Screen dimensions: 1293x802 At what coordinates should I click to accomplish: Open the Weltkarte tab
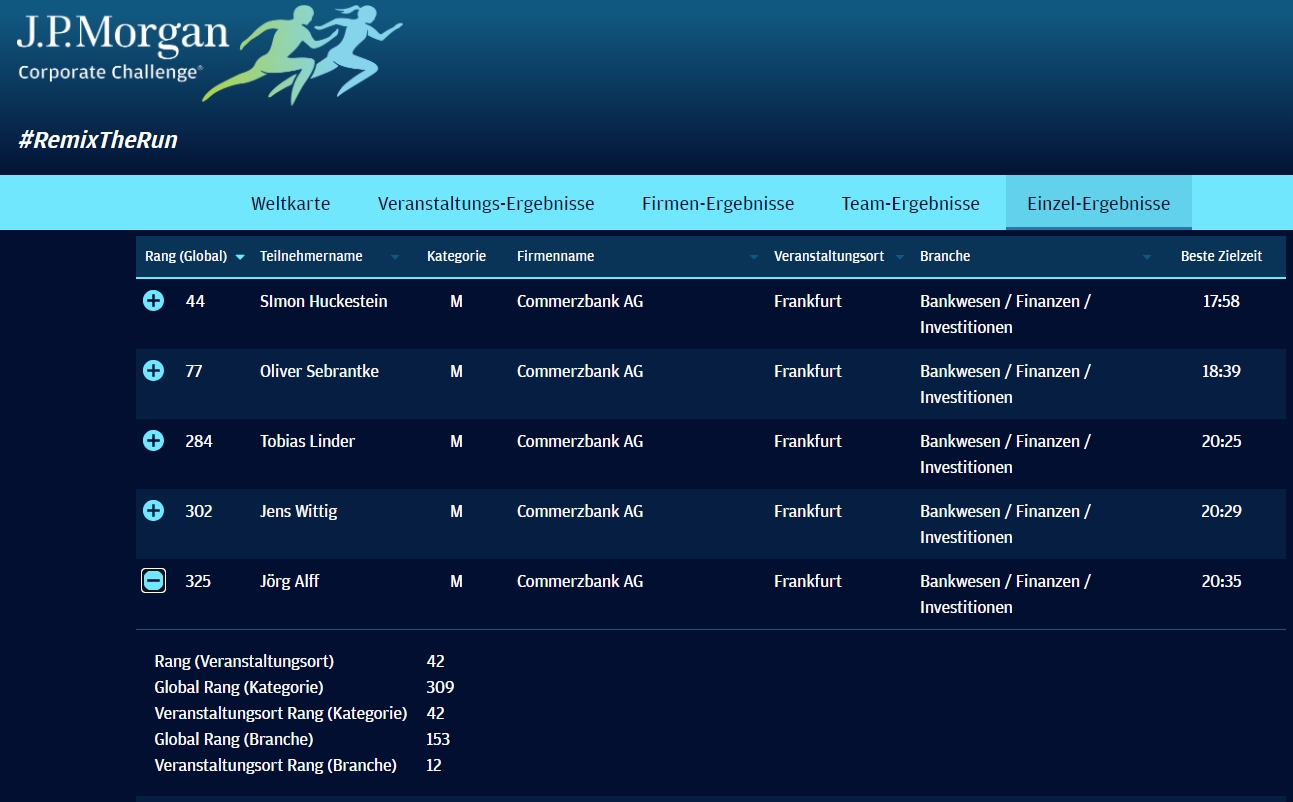(290, 204)
